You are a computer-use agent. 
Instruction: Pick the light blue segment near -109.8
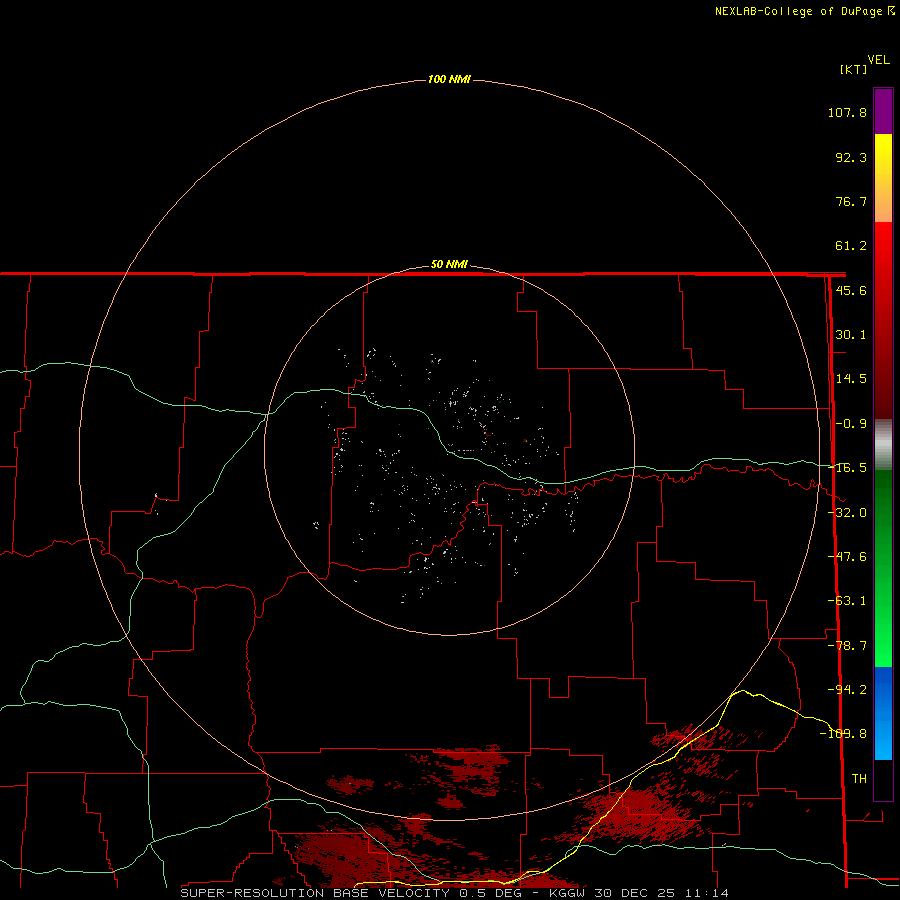coord(883,740)
